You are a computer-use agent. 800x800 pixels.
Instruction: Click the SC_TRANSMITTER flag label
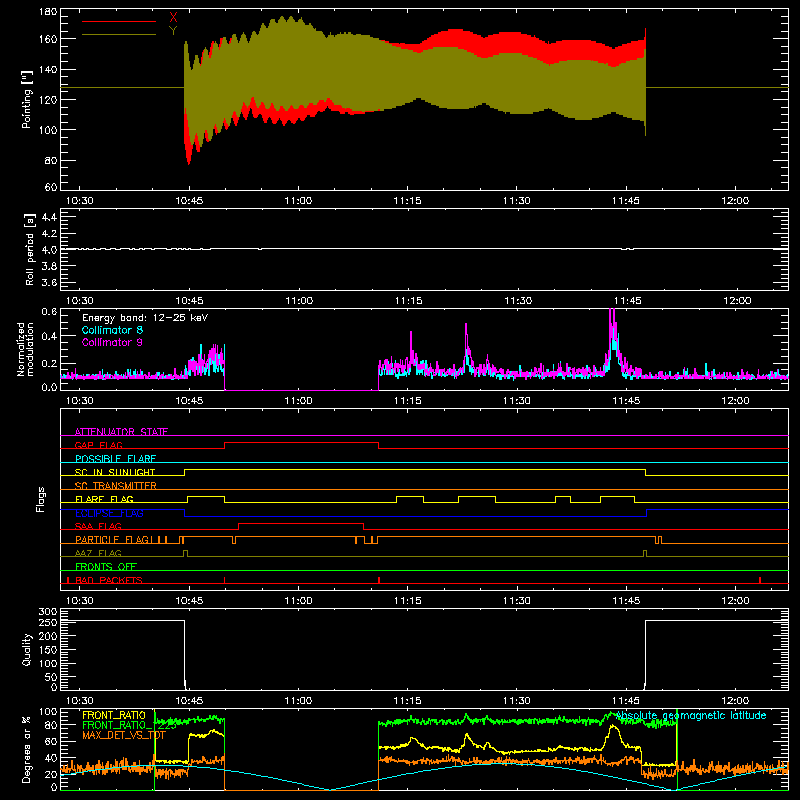coord(116,485)
